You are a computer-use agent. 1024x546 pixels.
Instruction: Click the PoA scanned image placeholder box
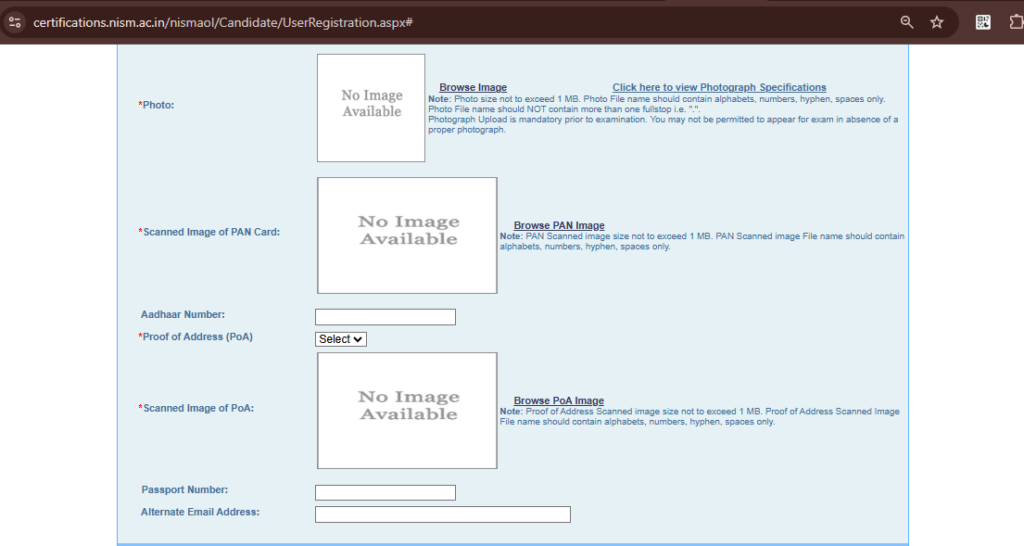(x=408, y=411)
